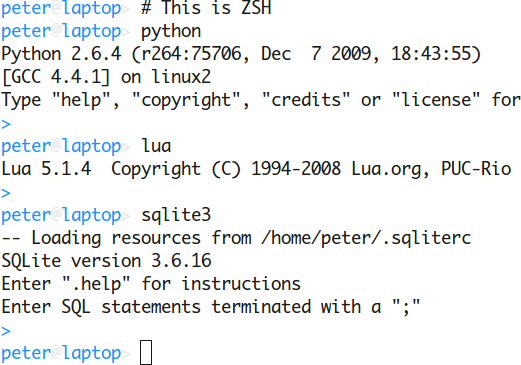521x365 pixels.
Task: Click the 'Enter ".help" for instructions' line
Action: [151, 284]
